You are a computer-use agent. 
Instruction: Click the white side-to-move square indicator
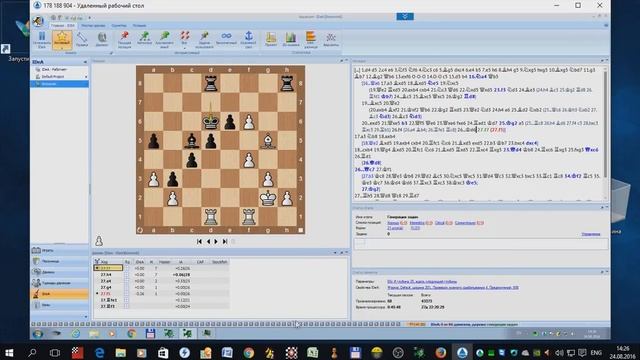tap(301, 230)
